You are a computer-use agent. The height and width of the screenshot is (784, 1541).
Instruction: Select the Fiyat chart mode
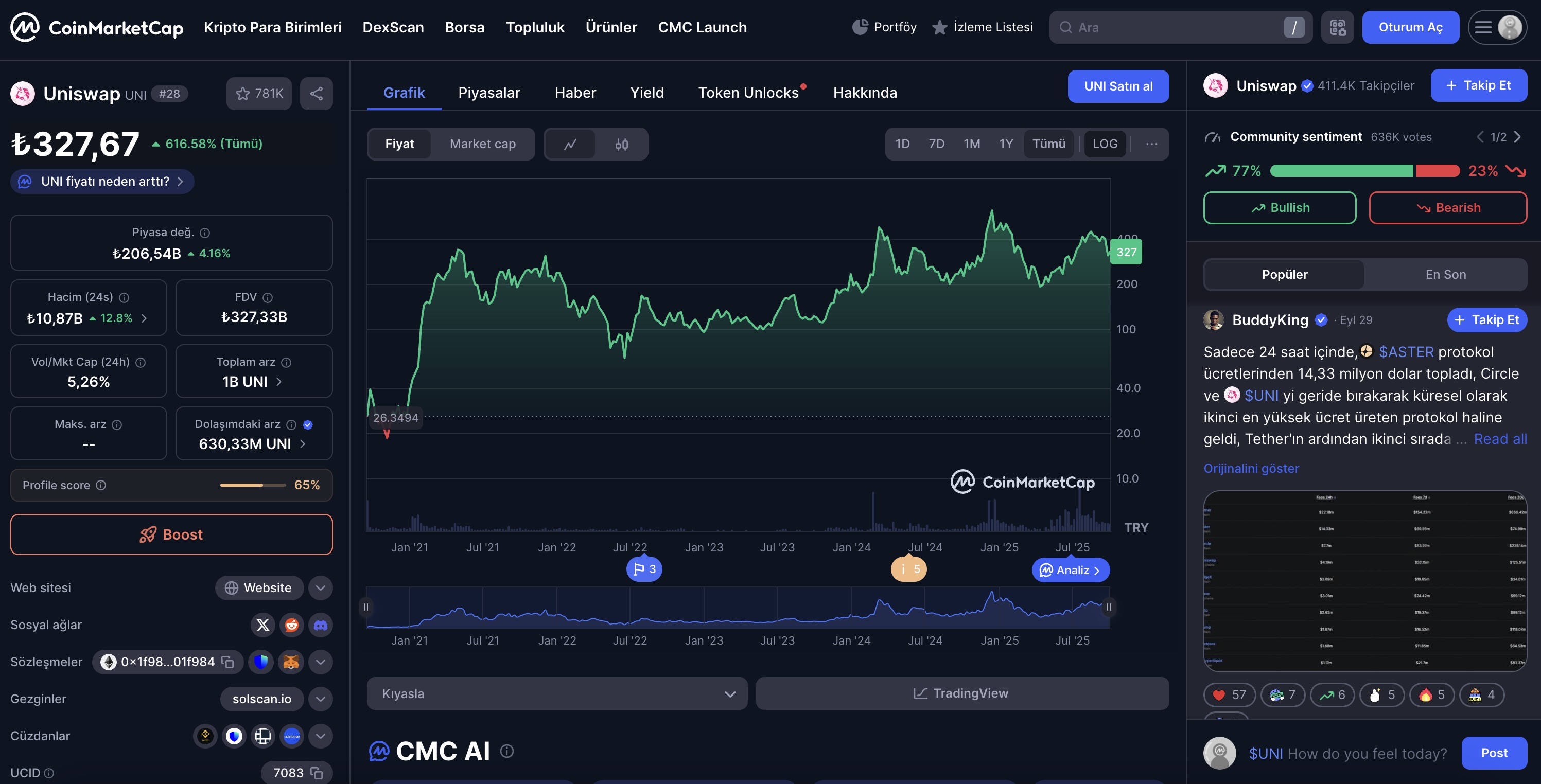(x=399, y=144)
